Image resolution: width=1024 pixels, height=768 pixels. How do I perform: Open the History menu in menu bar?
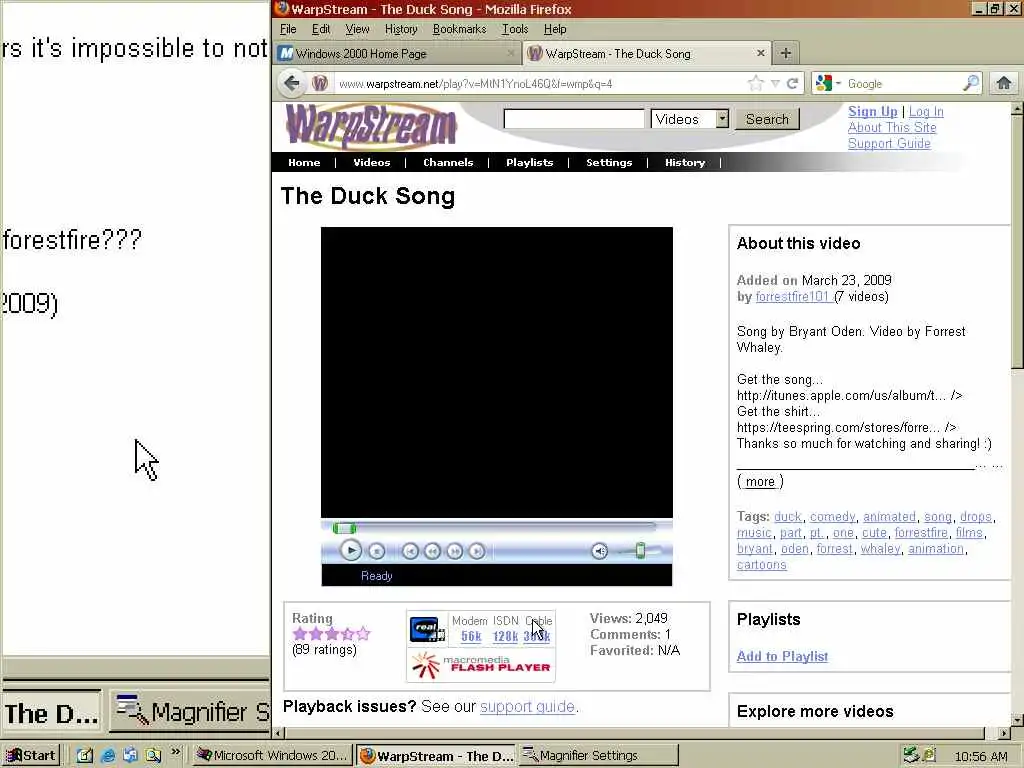(x=401, y=29)
